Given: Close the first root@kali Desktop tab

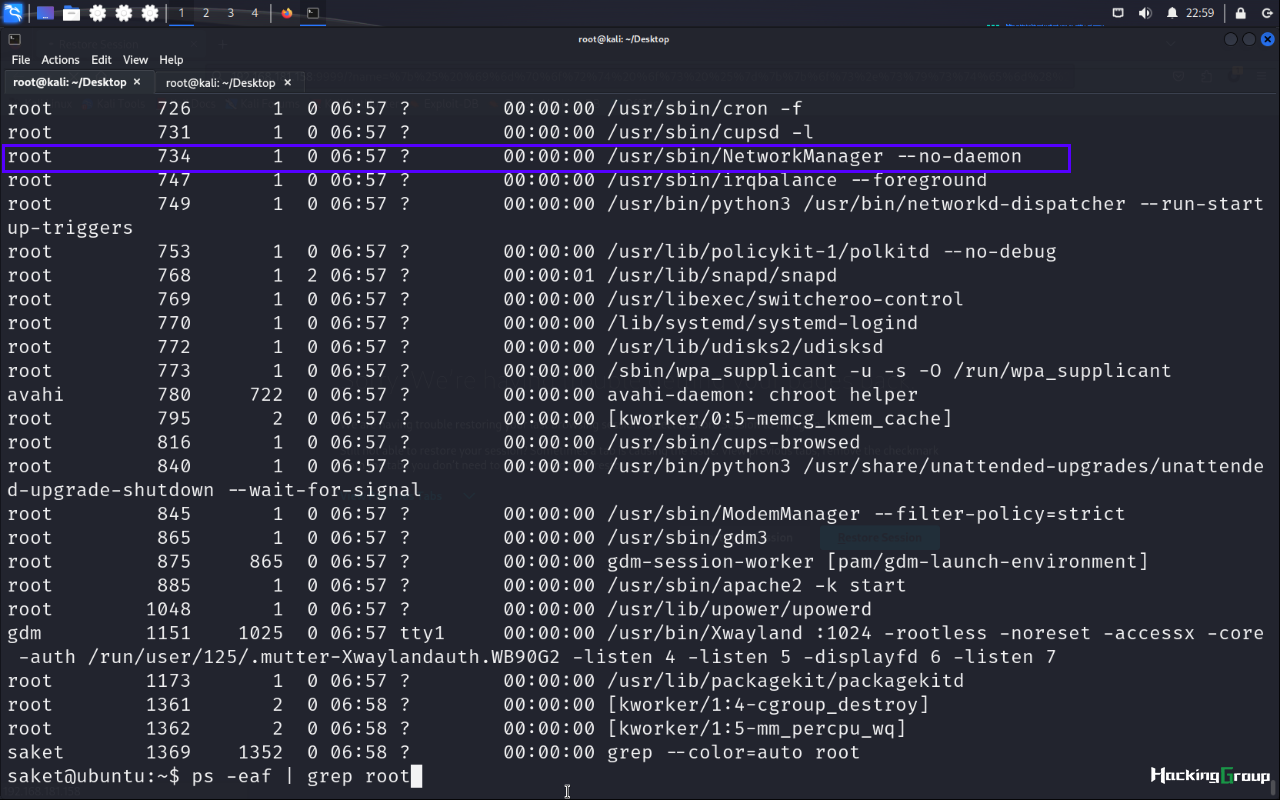Looking at the screenshot, I should (x=137, y=82).
